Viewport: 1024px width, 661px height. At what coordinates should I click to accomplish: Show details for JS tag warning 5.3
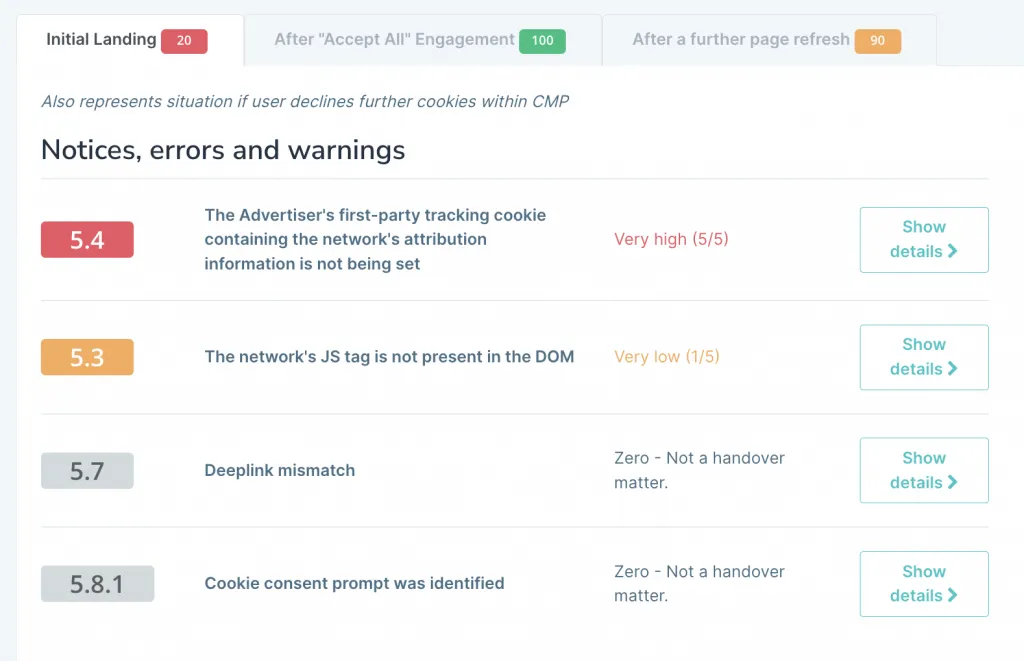tap(923, 357)
